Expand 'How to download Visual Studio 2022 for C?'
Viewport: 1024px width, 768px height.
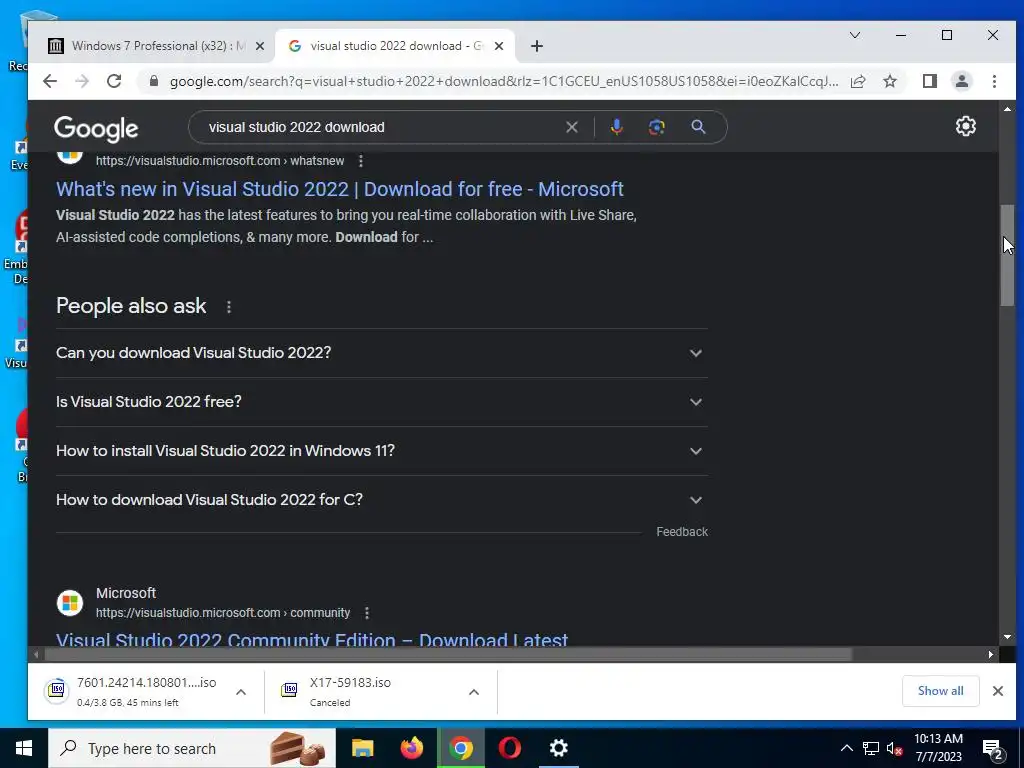tap(381, 500)
